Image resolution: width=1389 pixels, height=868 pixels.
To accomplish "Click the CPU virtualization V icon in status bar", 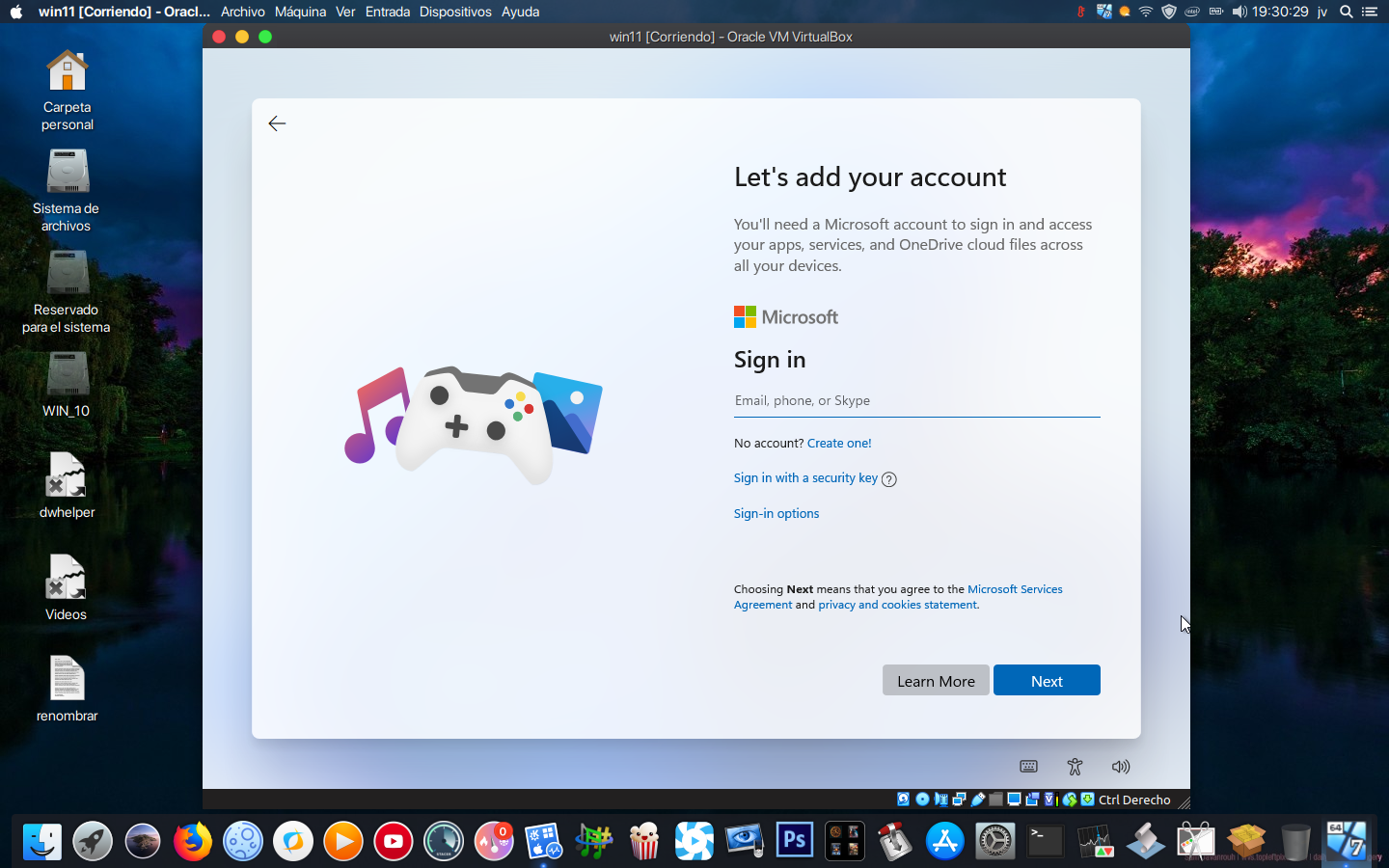I will click(x=1050, y=800).
